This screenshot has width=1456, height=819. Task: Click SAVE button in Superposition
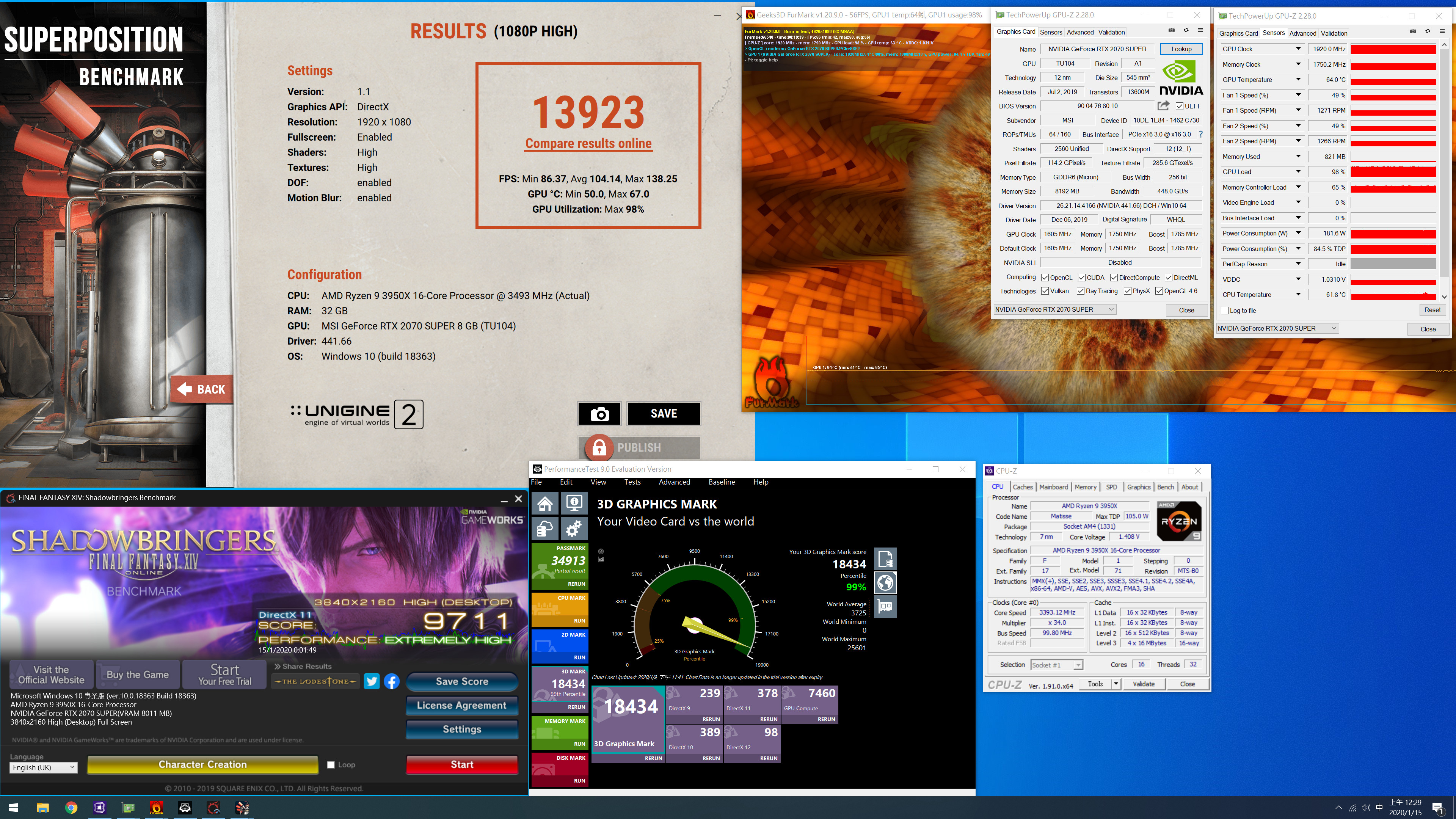664,414
